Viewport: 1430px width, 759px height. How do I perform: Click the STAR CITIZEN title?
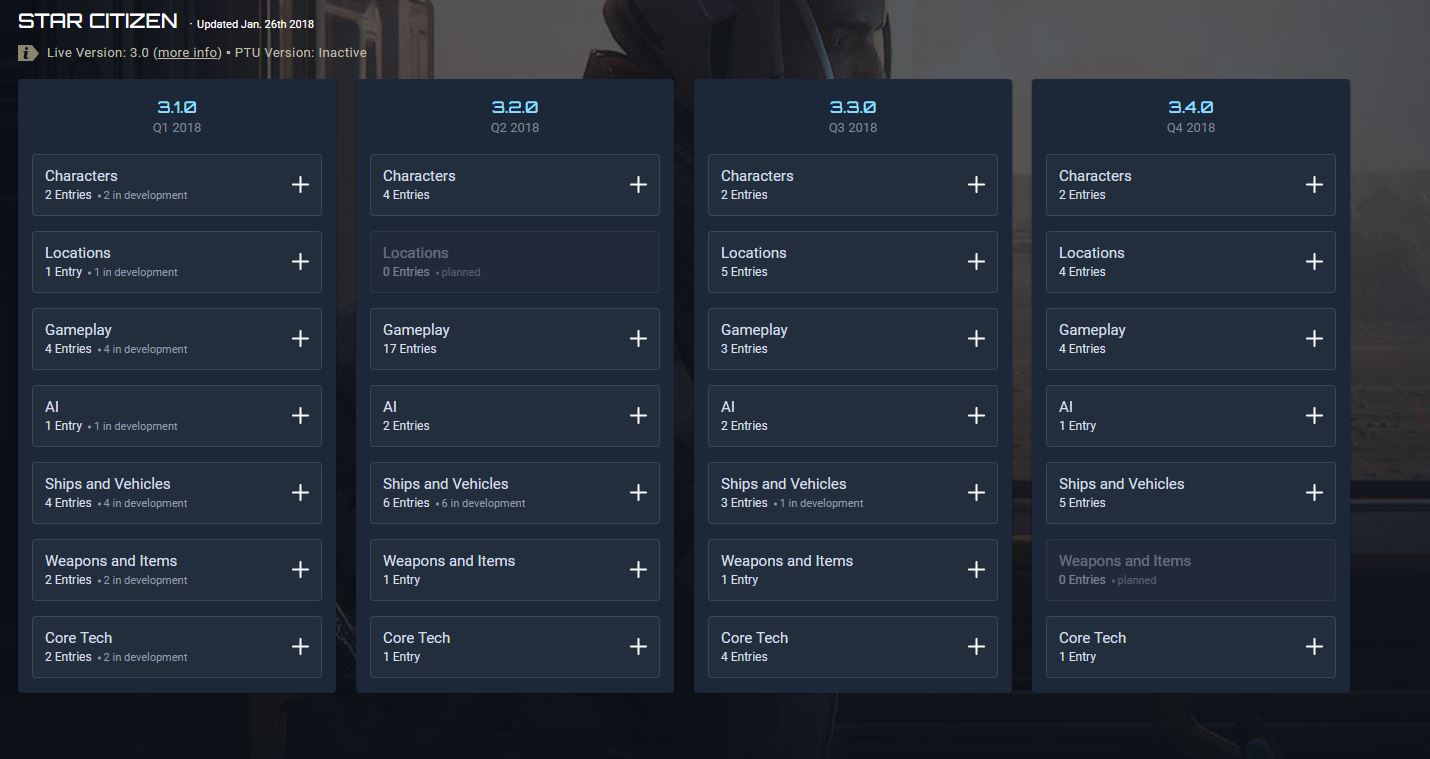[98, 21]
